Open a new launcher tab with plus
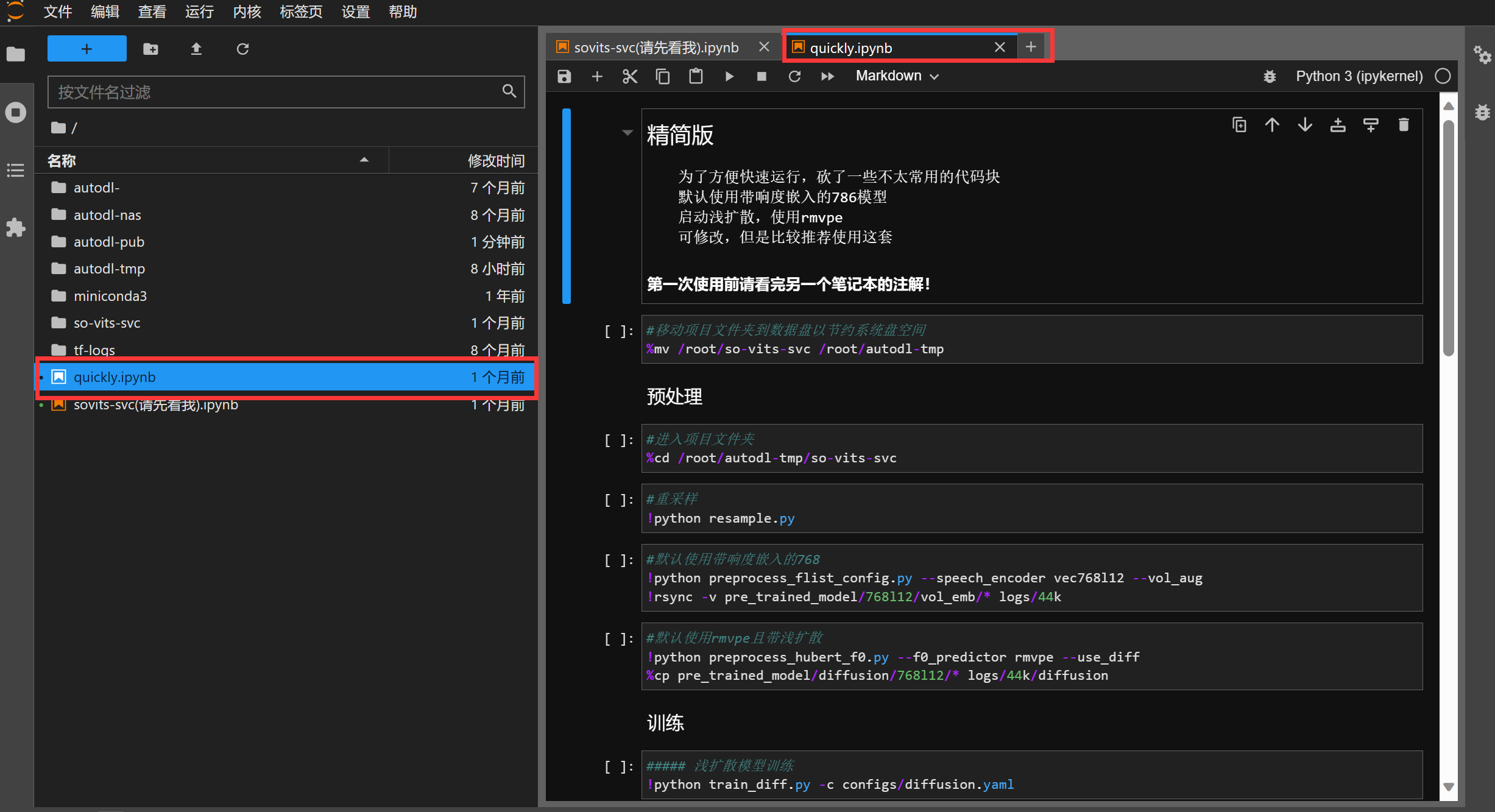This screenshot has width=1495, height=812. click(1031, 47)
